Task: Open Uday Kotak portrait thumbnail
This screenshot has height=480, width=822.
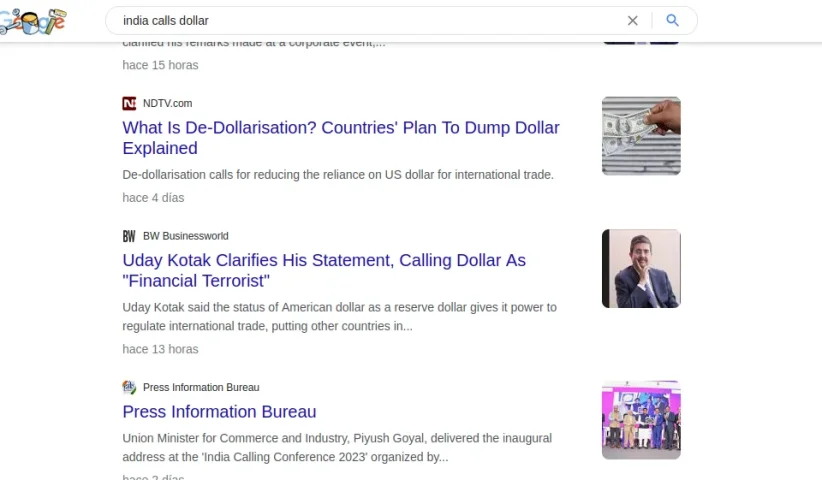Action: click(641, 268)
